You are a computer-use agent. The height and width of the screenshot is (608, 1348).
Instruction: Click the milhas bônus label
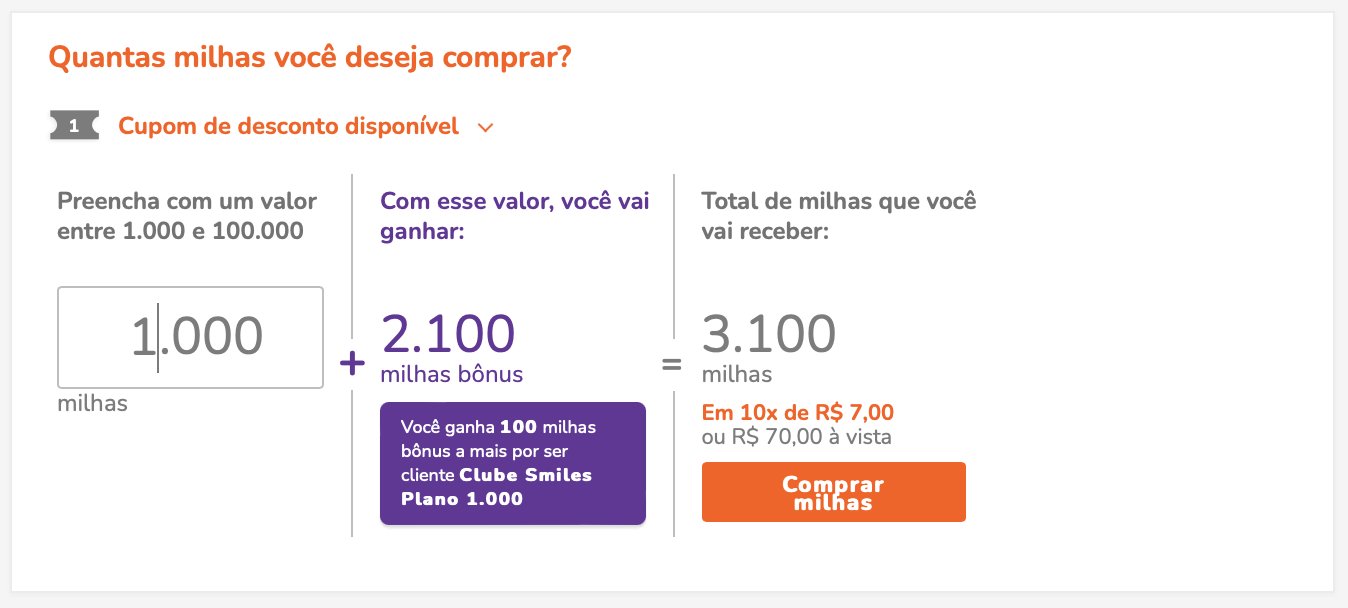coord(452,375)
